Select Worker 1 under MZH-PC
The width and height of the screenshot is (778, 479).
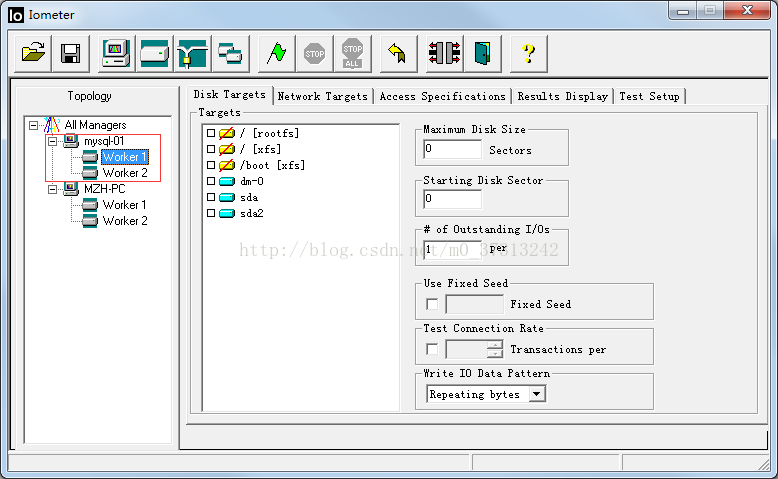125,205
